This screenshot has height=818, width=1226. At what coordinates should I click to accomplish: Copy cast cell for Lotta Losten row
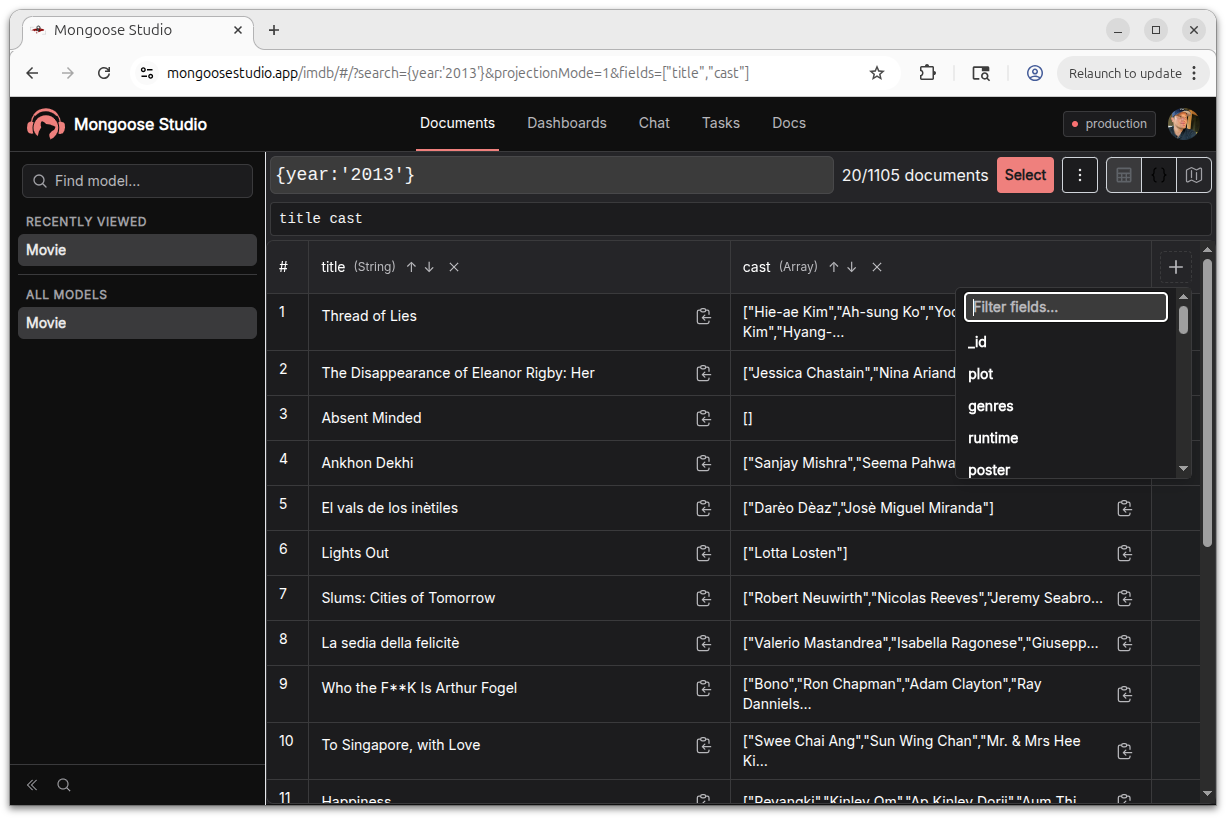[x=1125, y=553]
